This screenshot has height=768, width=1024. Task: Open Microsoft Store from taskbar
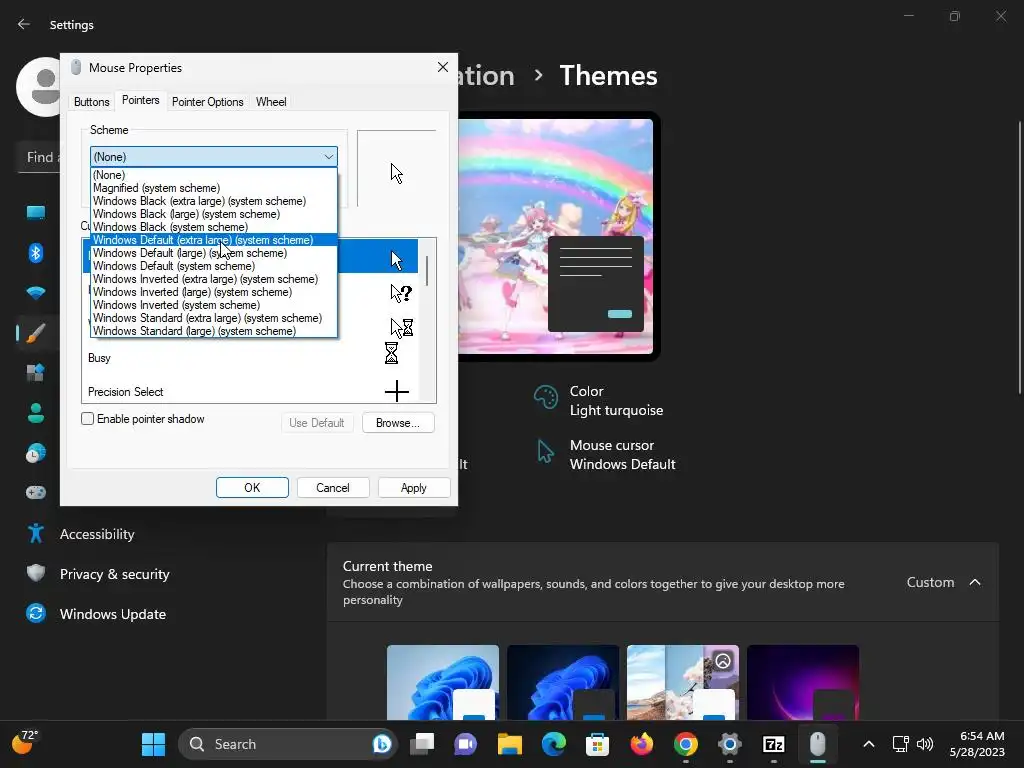(597, 744)
